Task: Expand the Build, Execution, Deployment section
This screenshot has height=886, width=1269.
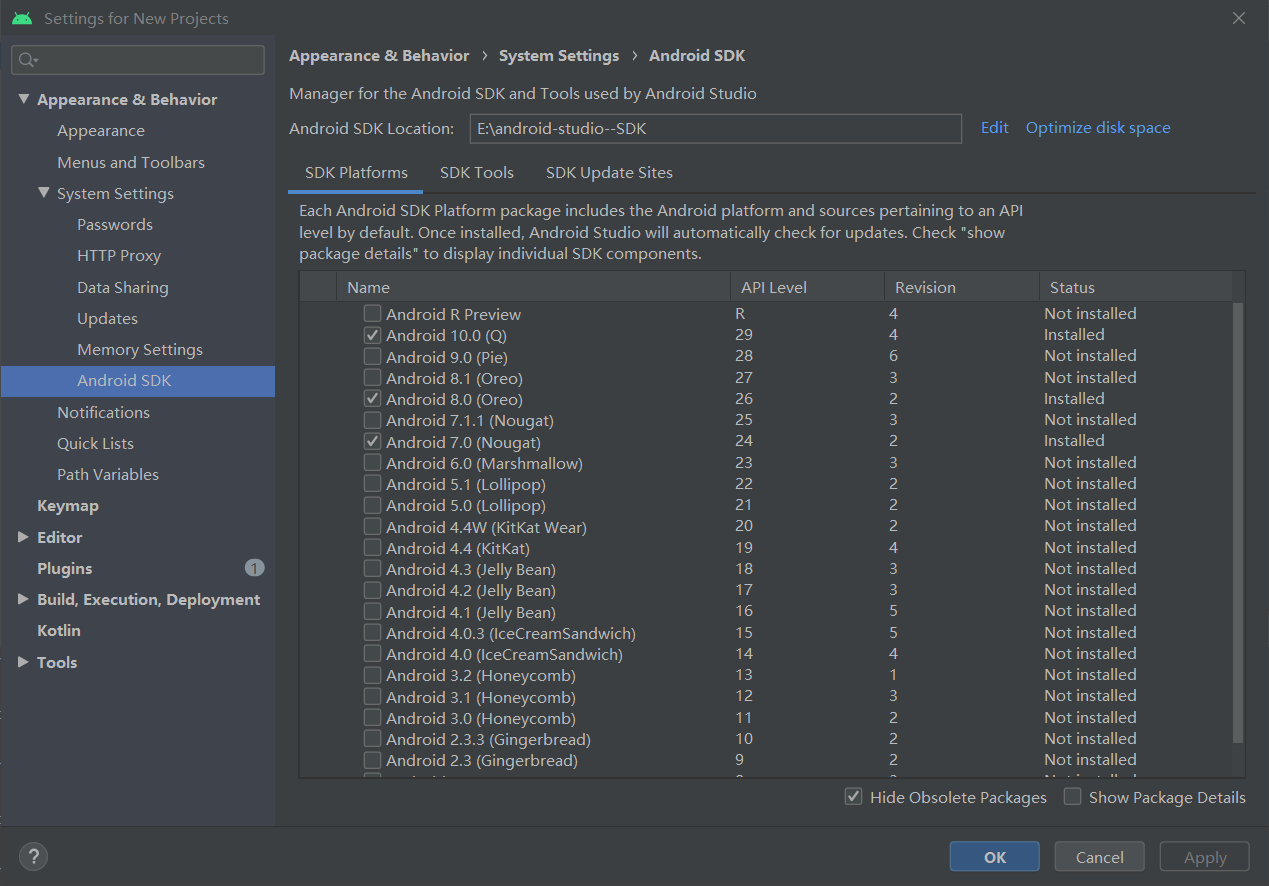Action: [x=23, y=599]
